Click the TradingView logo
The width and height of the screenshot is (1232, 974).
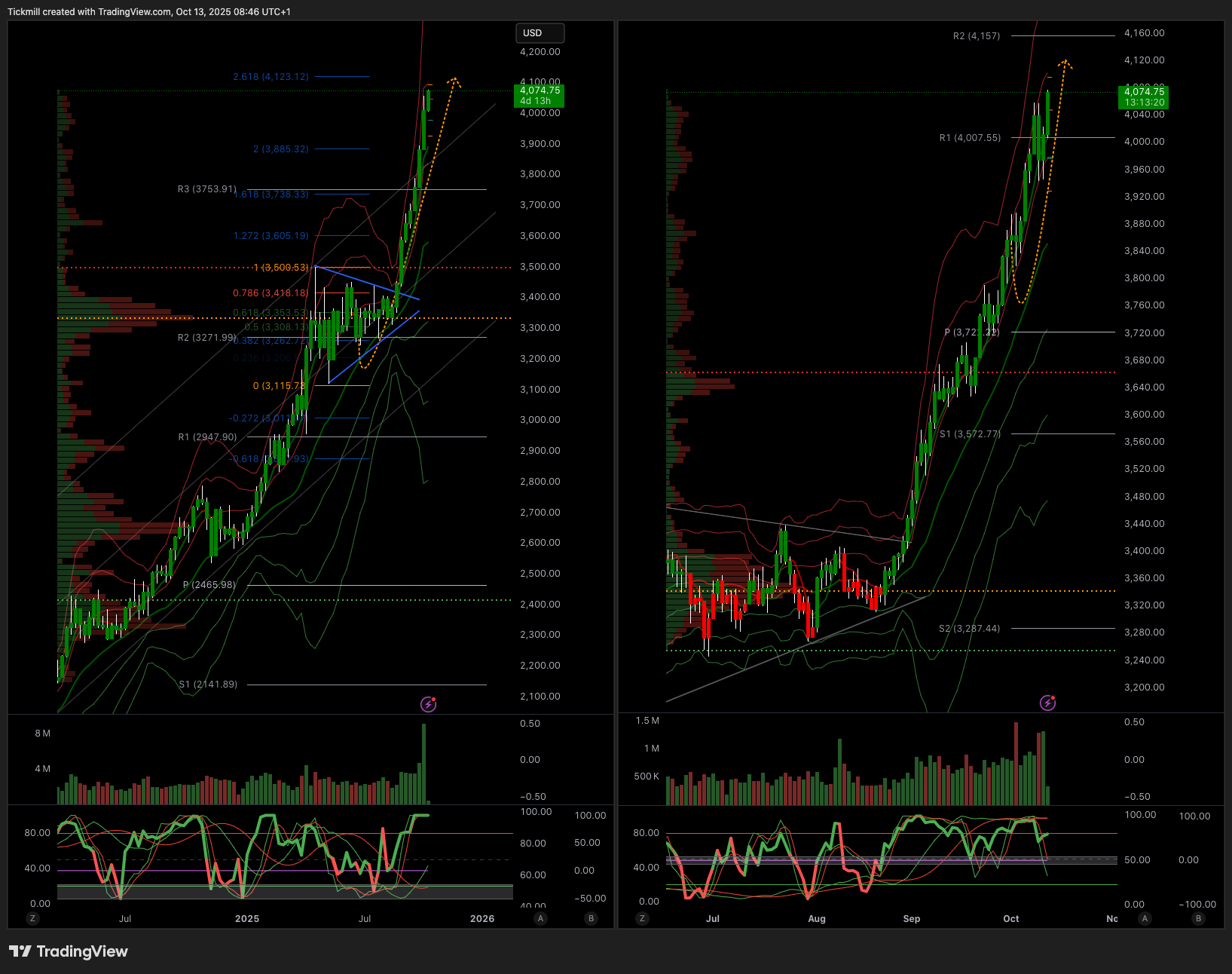pos(69,951)
